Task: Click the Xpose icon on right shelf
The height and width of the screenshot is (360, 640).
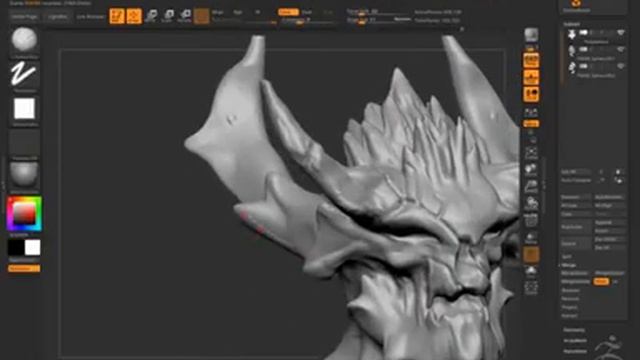Action: (x=531, y=288)
